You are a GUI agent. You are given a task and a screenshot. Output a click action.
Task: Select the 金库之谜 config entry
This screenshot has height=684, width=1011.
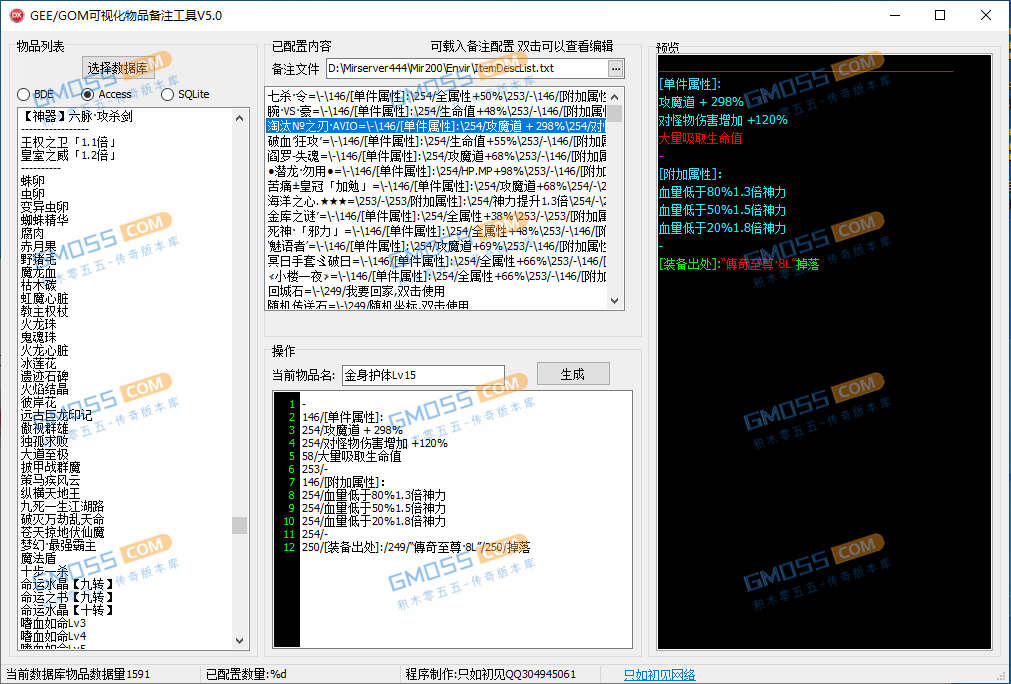[437, 216]
